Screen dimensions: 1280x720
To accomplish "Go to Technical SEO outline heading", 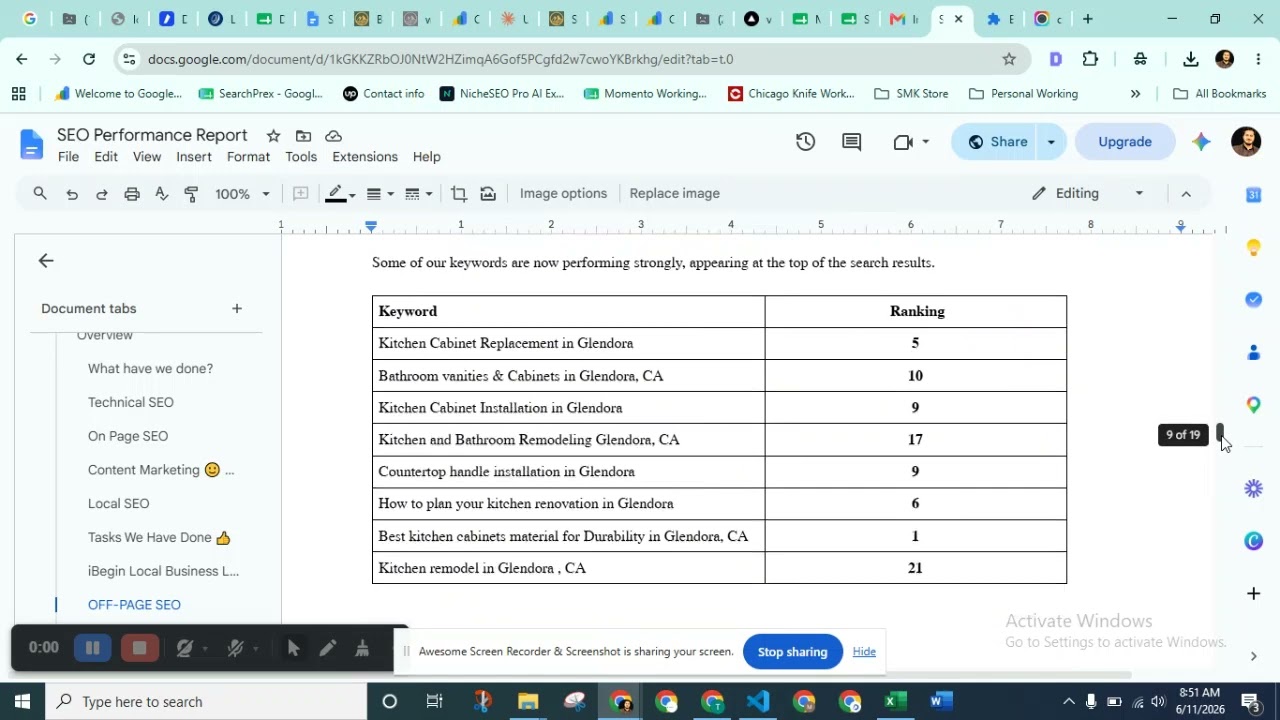I will pyautogui.click(x=131, y=402).
